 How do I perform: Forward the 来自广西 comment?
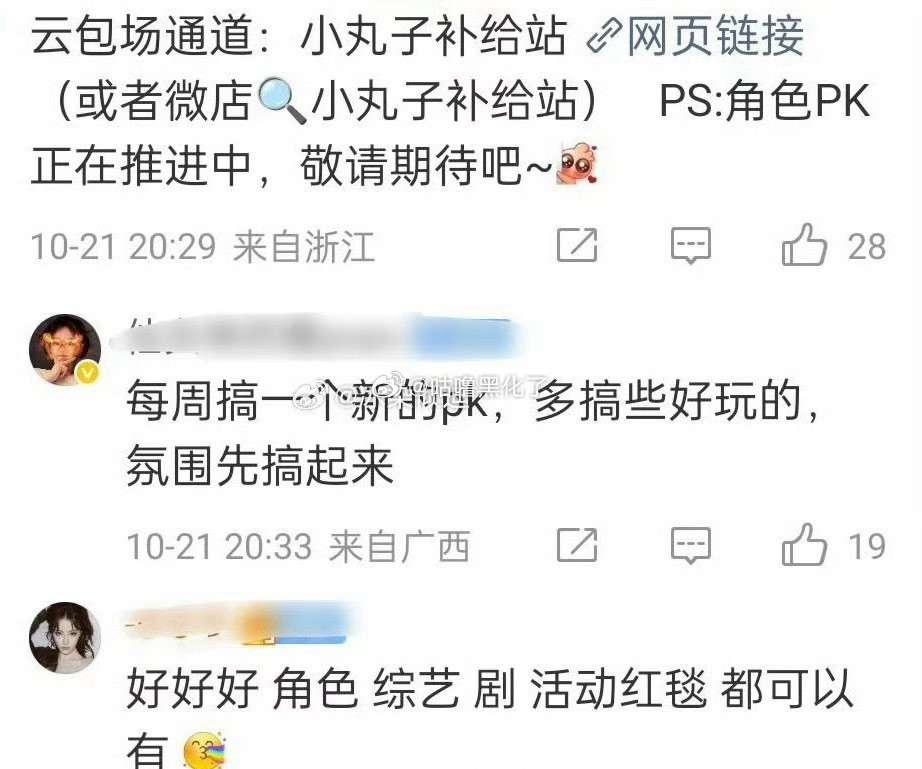coord(577,545)
